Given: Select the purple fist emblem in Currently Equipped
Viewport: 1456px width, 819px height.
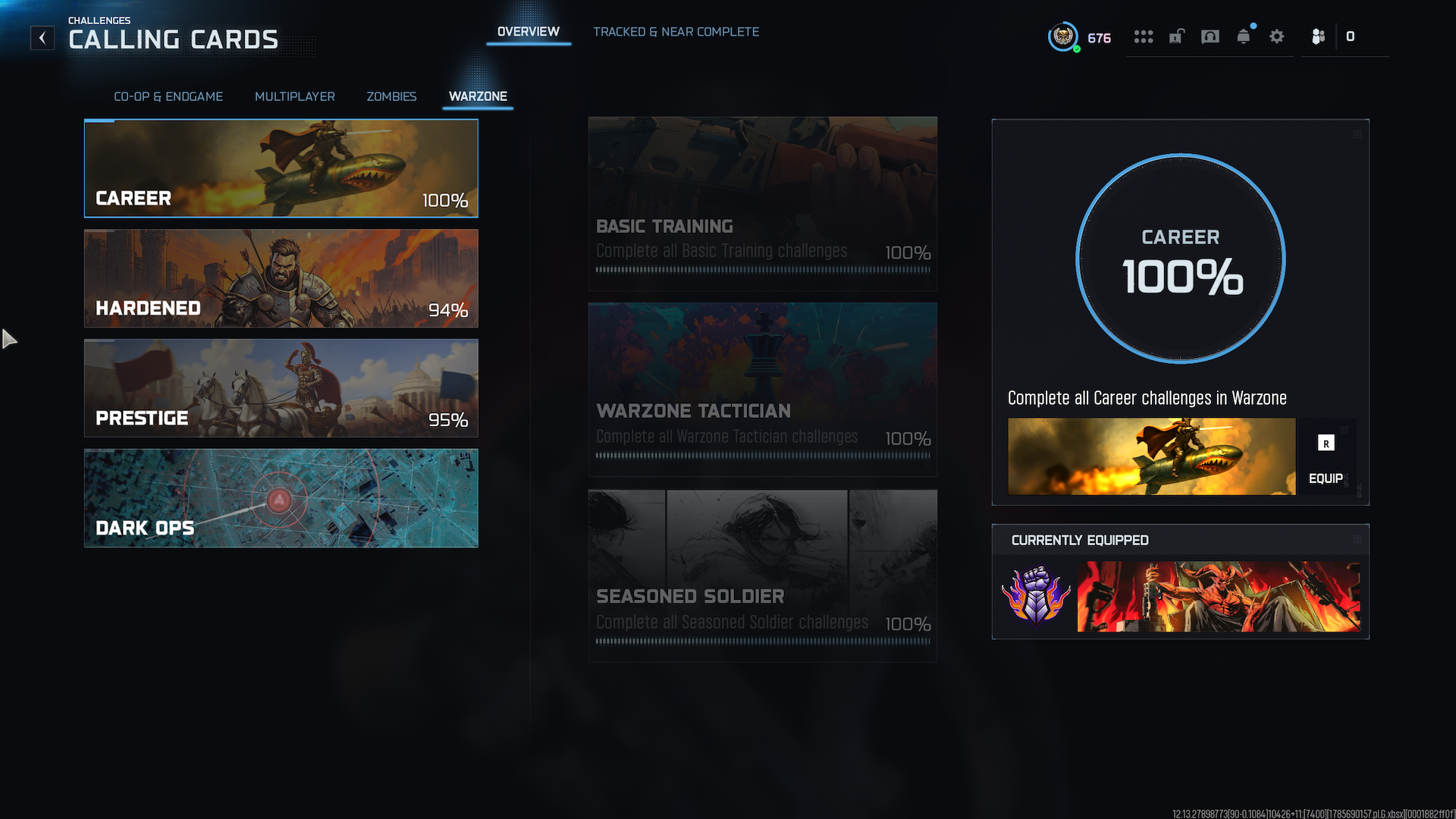Looking at the screenshot, I should point(1036,596).
